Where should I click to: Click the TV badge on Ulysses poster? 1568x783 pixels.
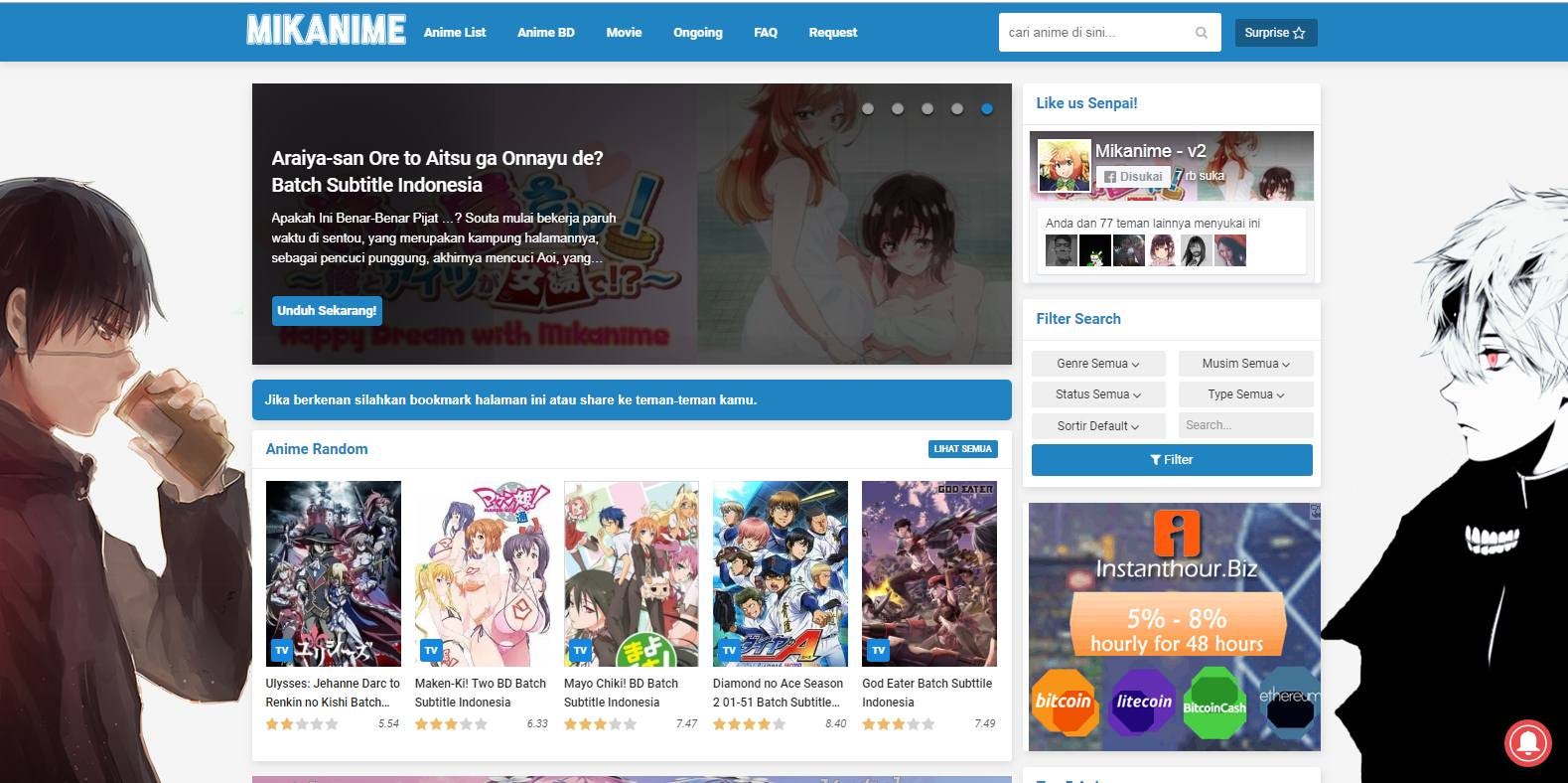click(282, 650)
